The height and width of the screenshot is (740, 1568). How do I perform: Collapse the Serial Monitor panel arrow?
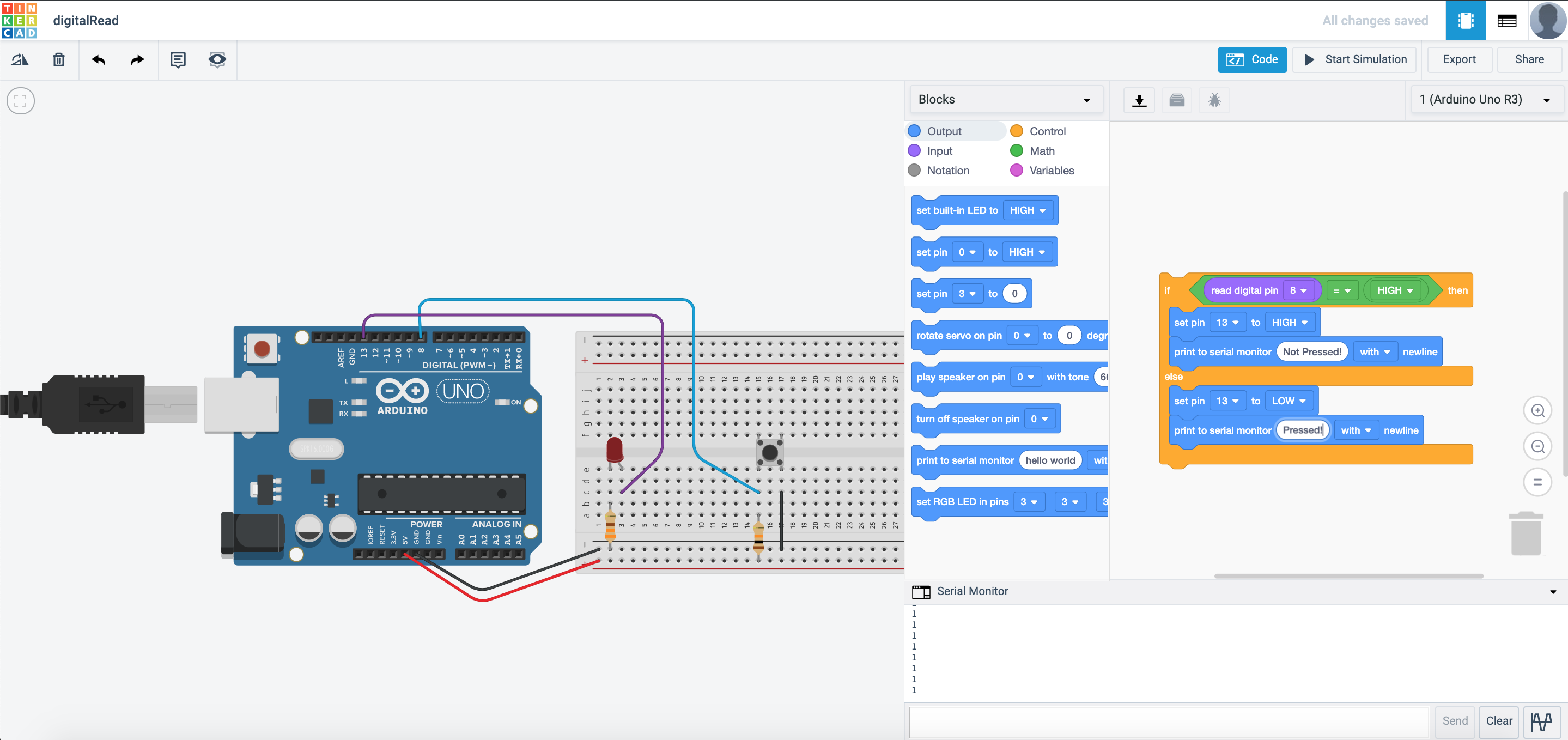1552,591
